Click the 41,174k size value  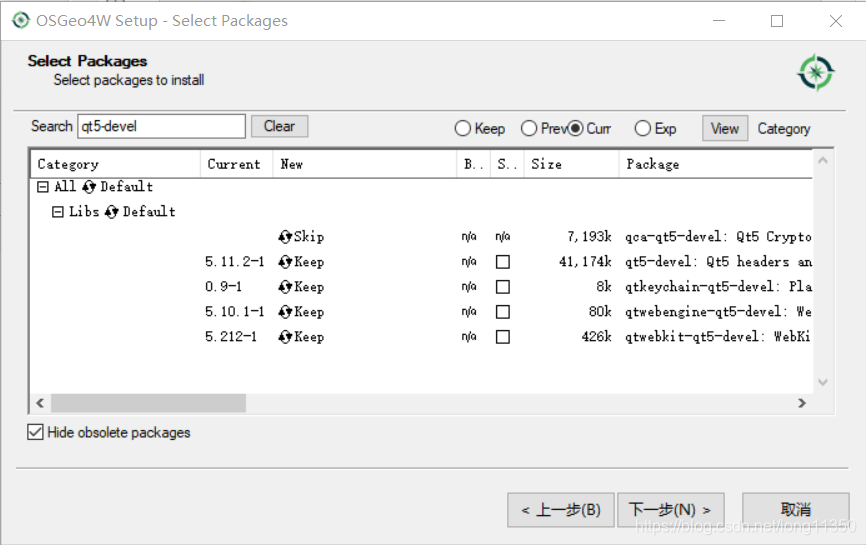[585, 262]
